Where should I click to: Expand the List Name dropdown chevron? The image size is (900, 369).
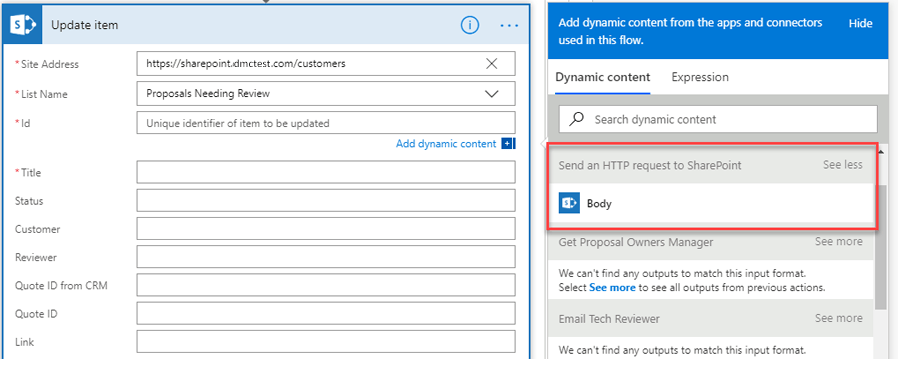pyautogui.click(x=492, y=94)
